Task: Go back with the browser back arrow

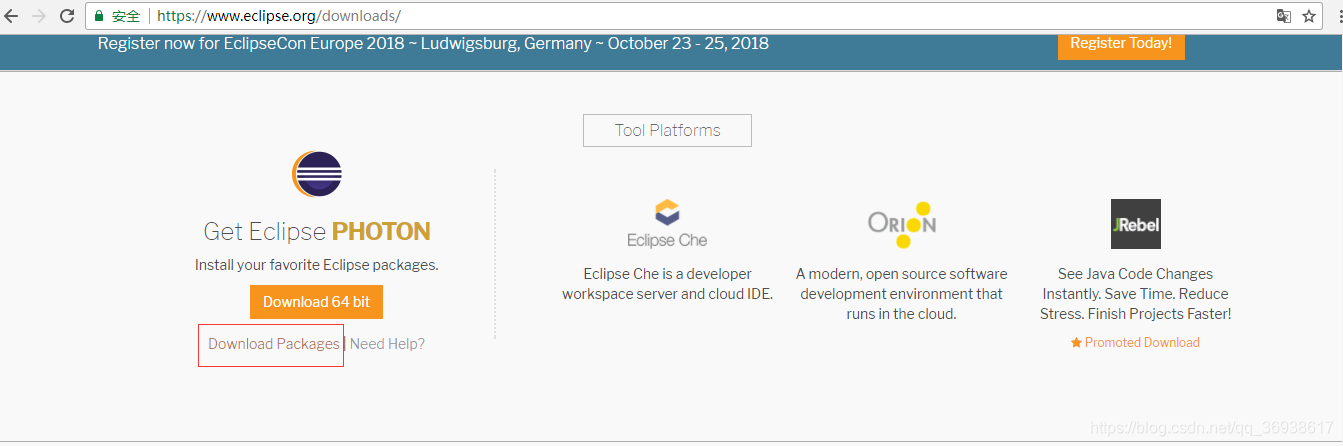Action: point(12,16)
